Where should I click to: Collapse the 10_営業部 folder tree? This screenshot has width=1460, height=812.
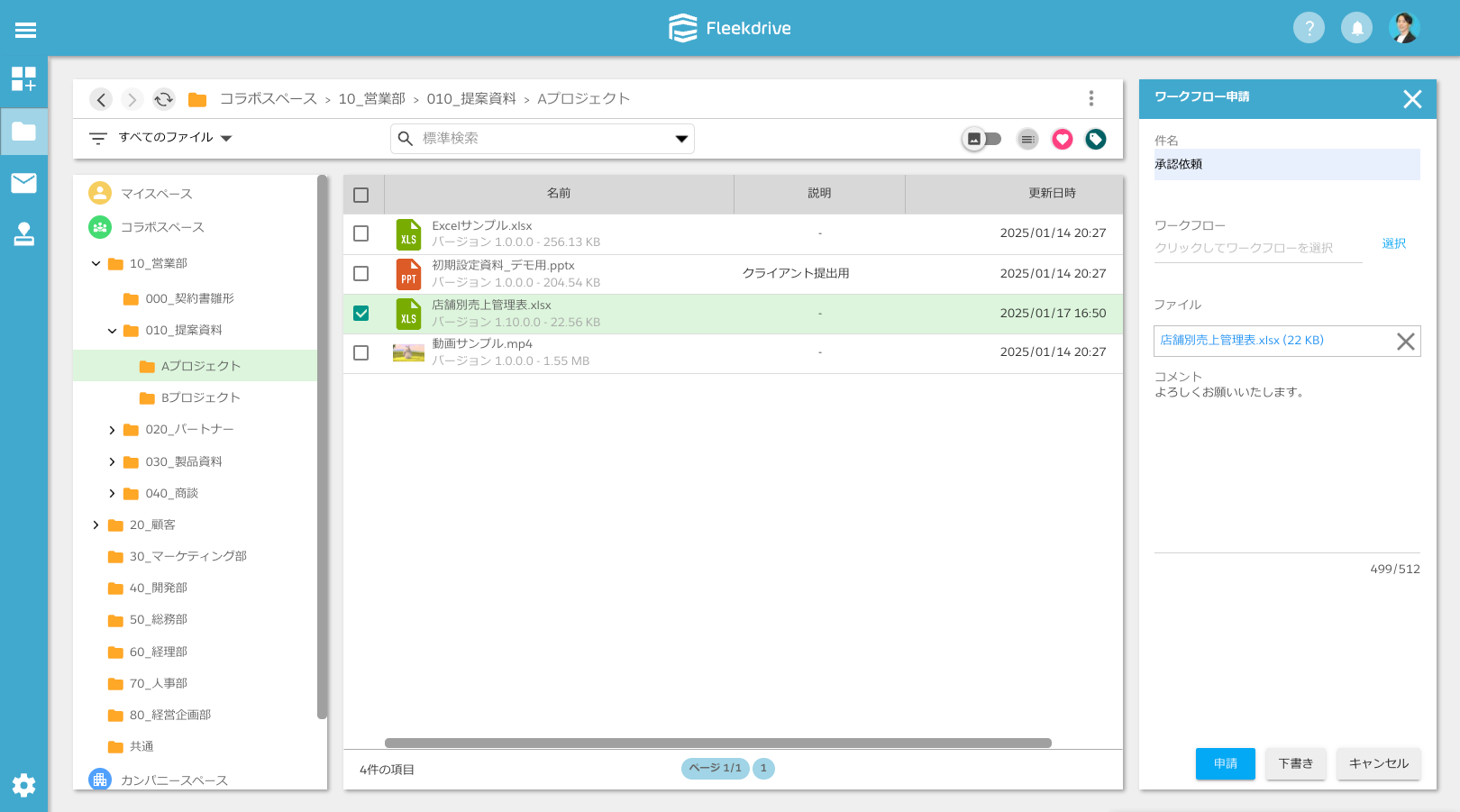coord(96,263)
